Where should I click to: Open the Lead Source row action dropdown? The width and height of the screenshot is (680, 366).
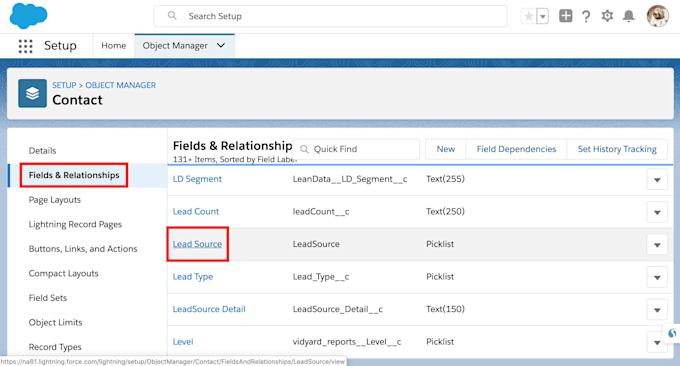point(657,245)
